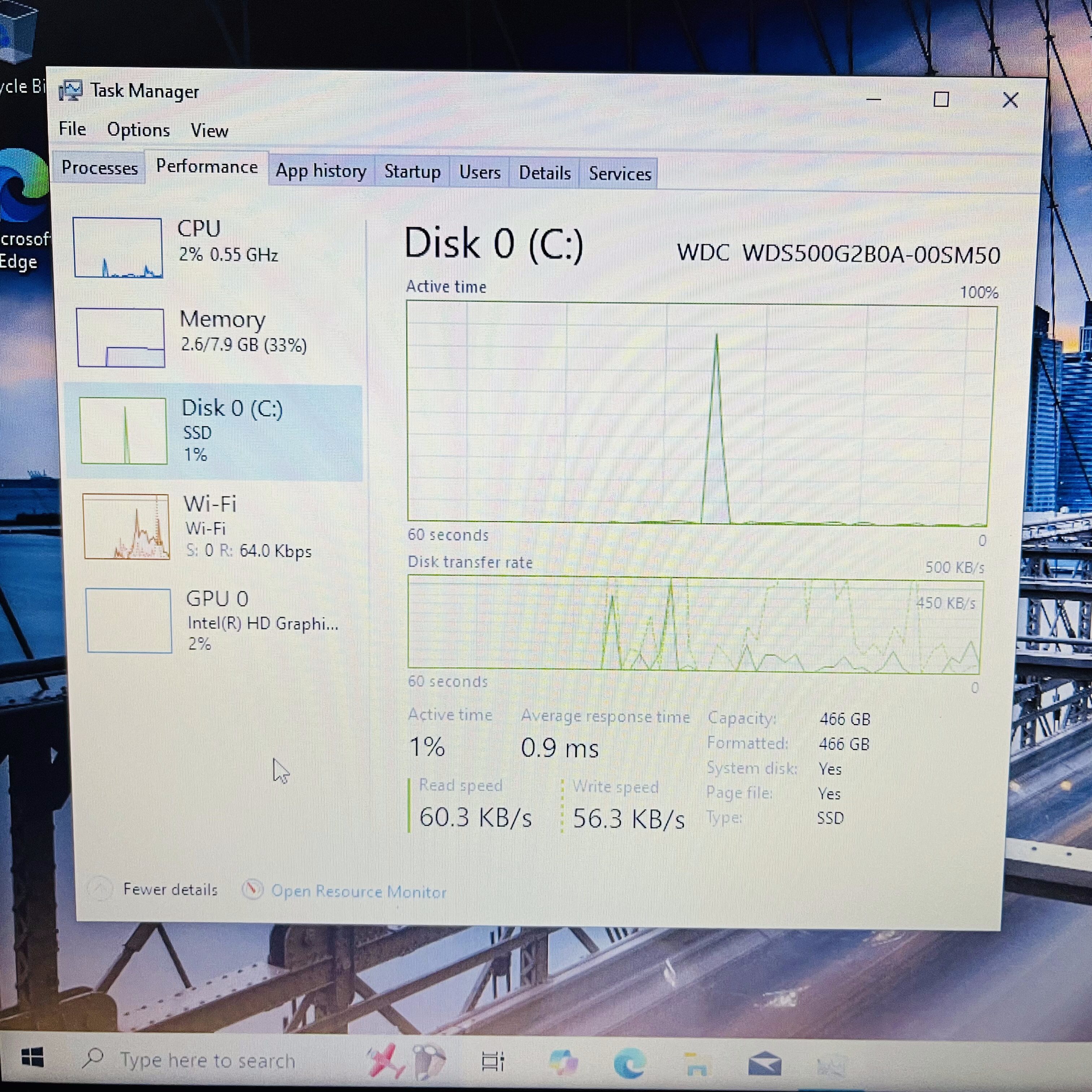Click the 1% active time value
1092x1092 pixels.
[427, 747]
